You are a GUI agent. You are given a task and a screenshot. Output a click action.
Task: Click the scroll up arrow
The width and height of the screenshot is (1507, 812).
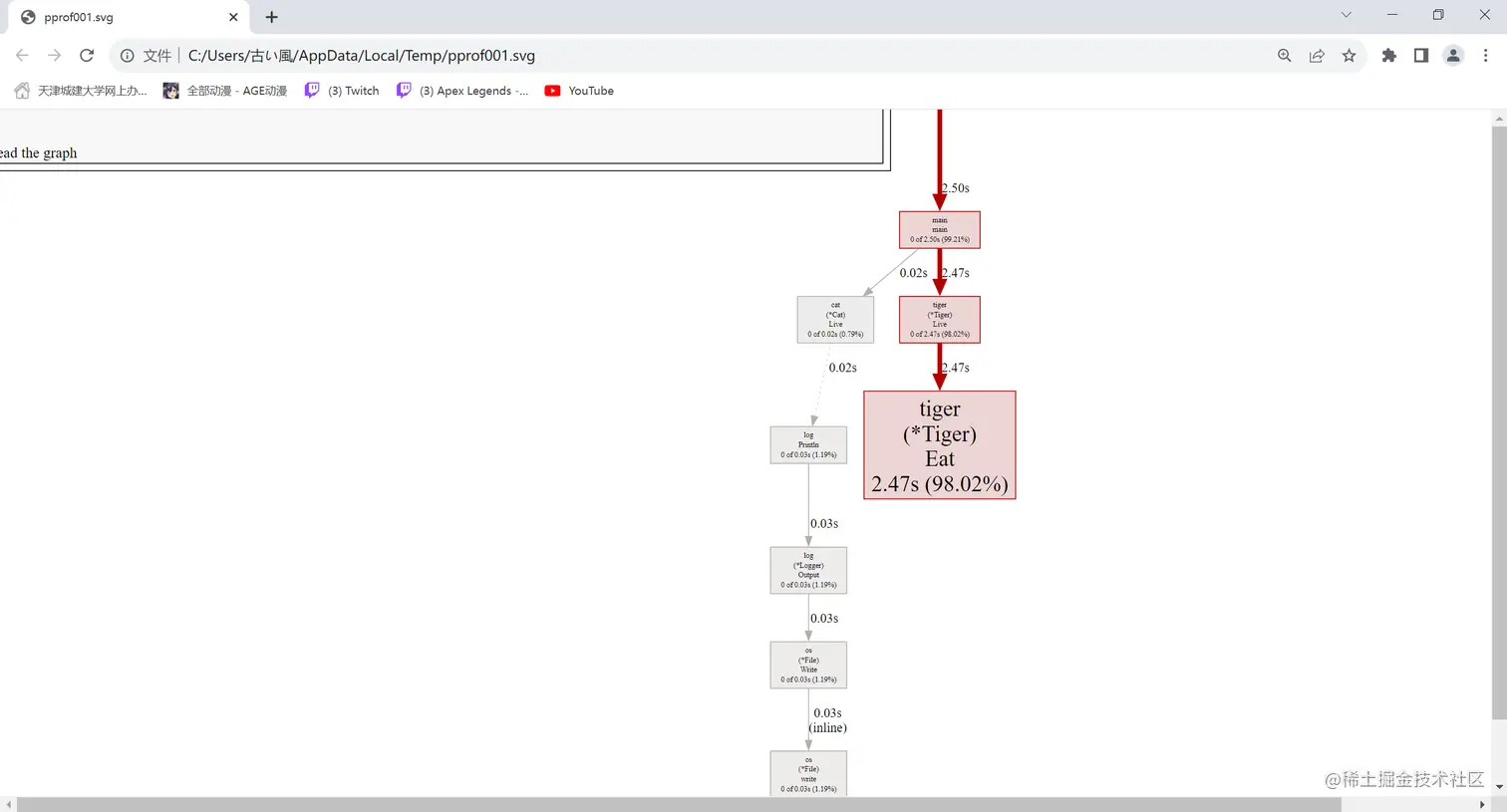[1499, 118]
